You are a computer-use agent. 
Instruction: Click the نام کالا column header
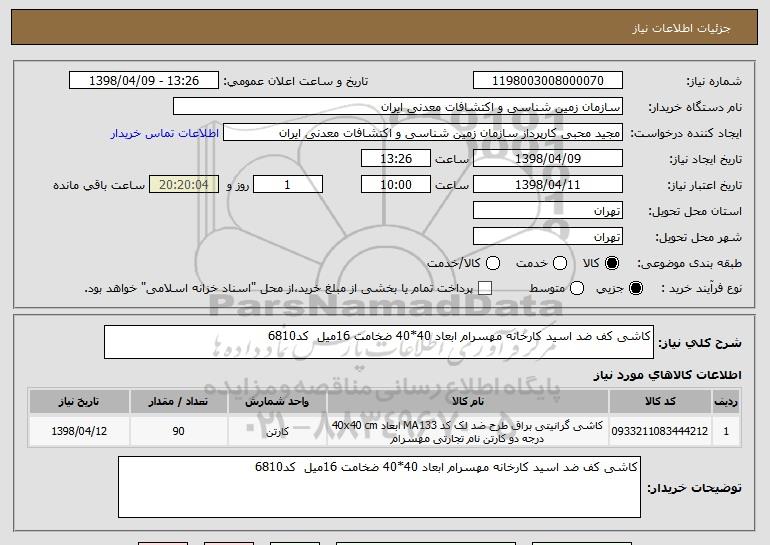468,402
